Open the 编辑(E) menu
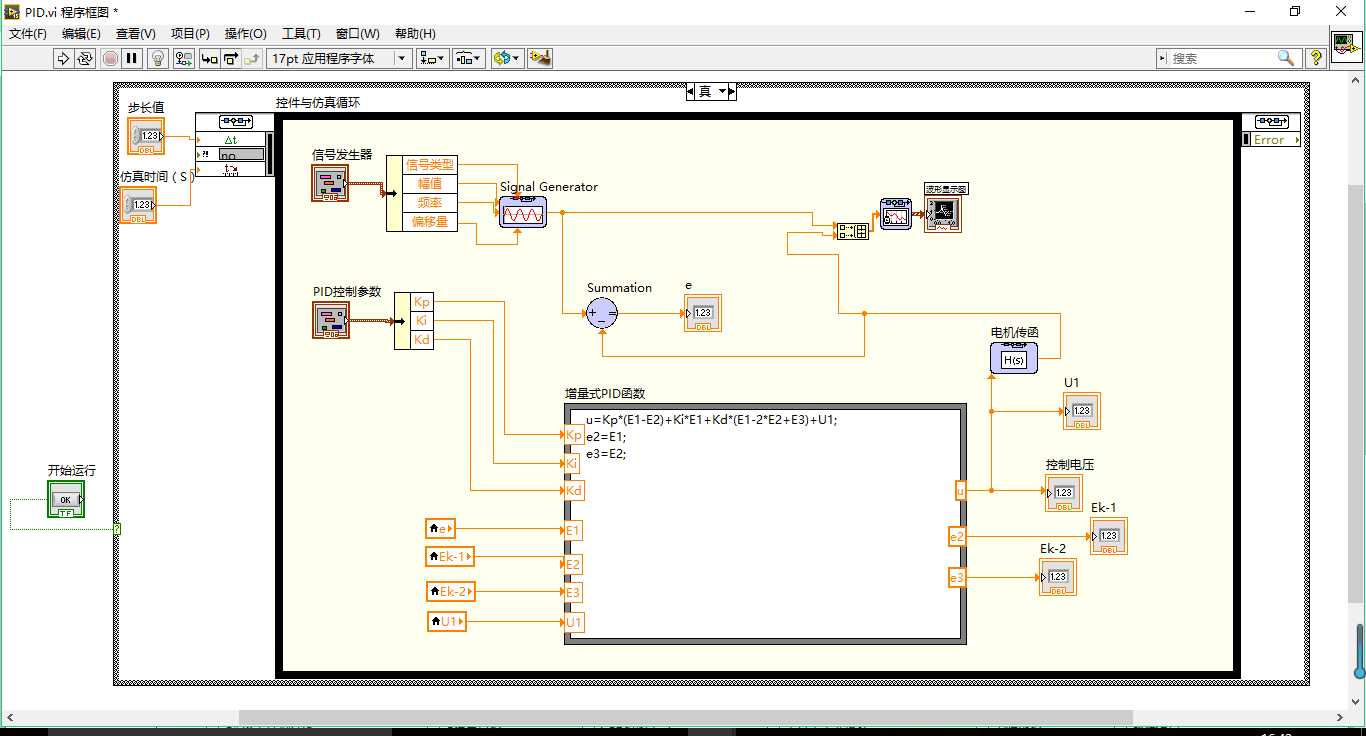1366x736 pixels. click(81, 33)
